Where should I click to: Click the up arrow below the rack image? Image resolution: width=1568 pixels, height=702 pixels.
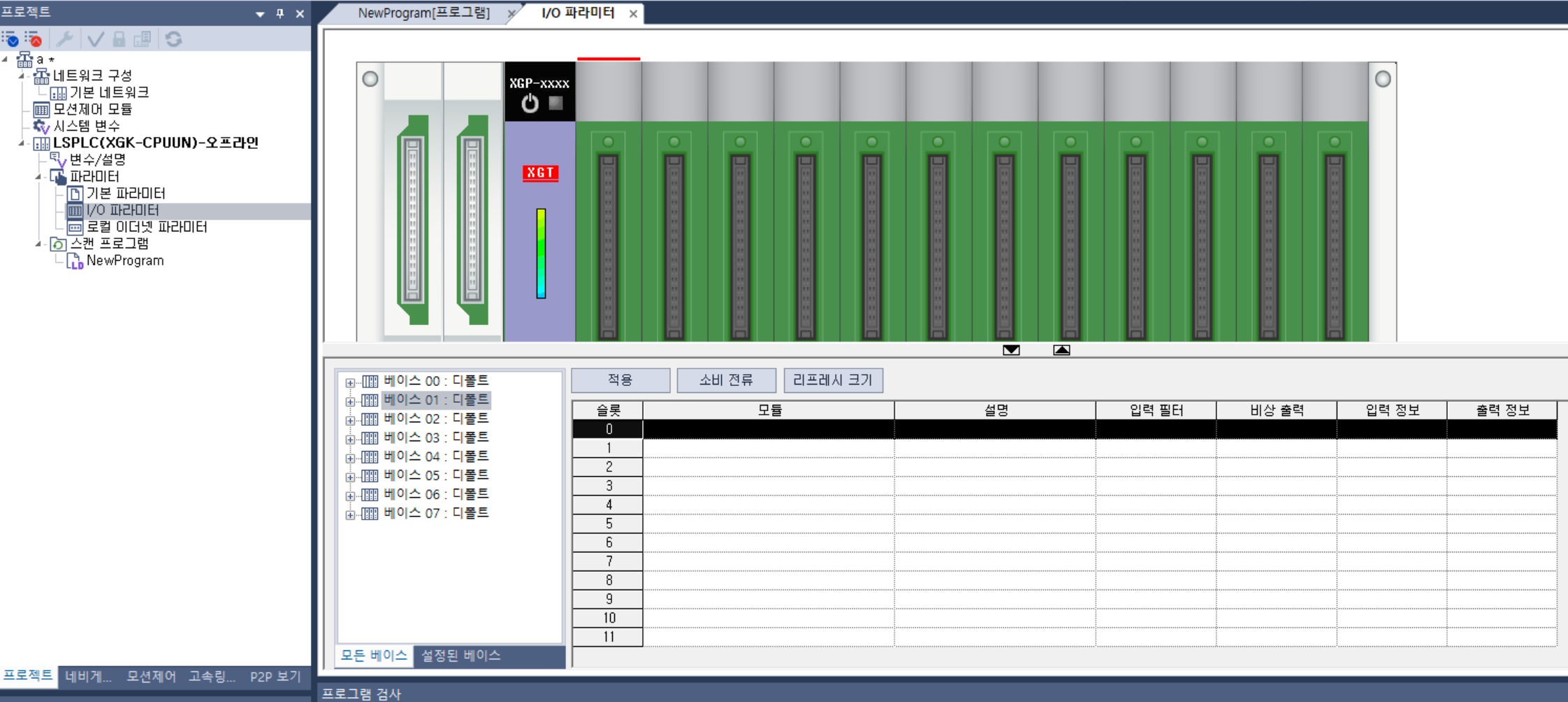[1061, 350]
